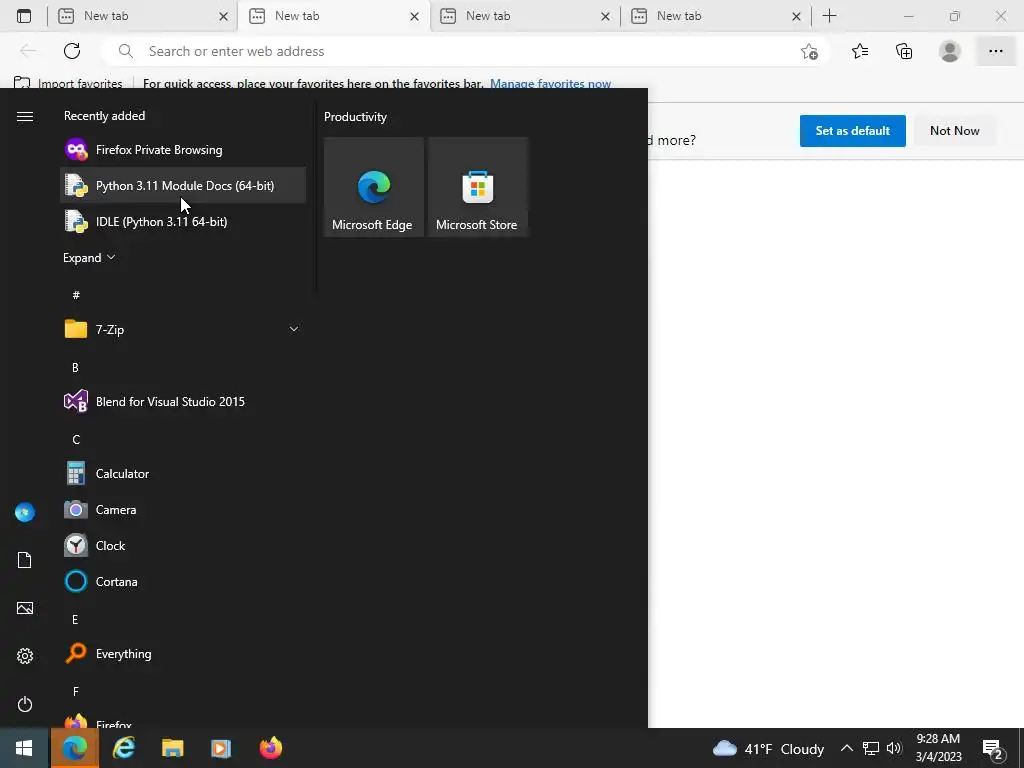Click Import favorites
Viewport: 1024px width, 768px height.
pyautogui.click(x=68, y=83)
